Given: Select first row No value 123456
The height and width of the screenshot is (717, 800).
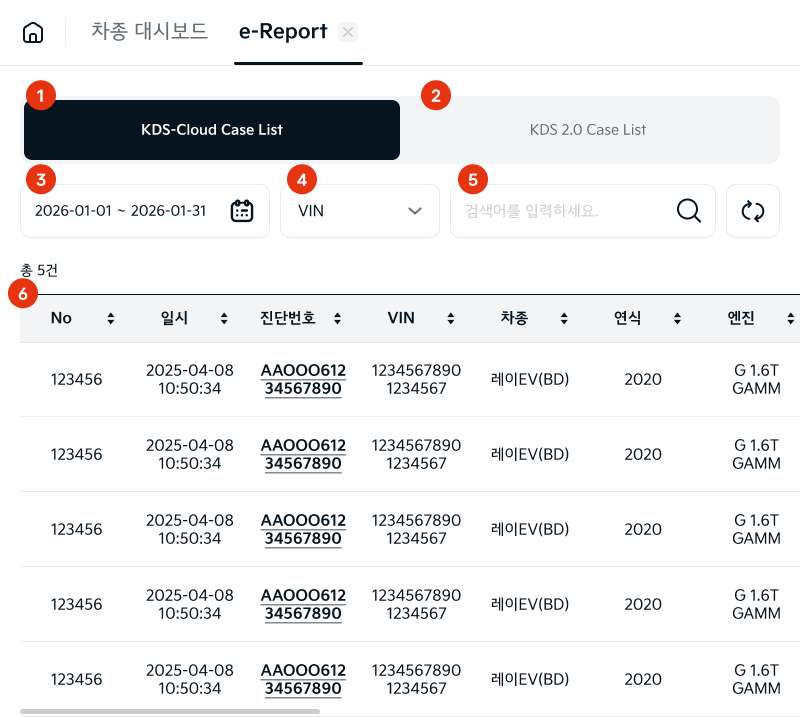Looking at the screenshot, I should click(77, 379).
